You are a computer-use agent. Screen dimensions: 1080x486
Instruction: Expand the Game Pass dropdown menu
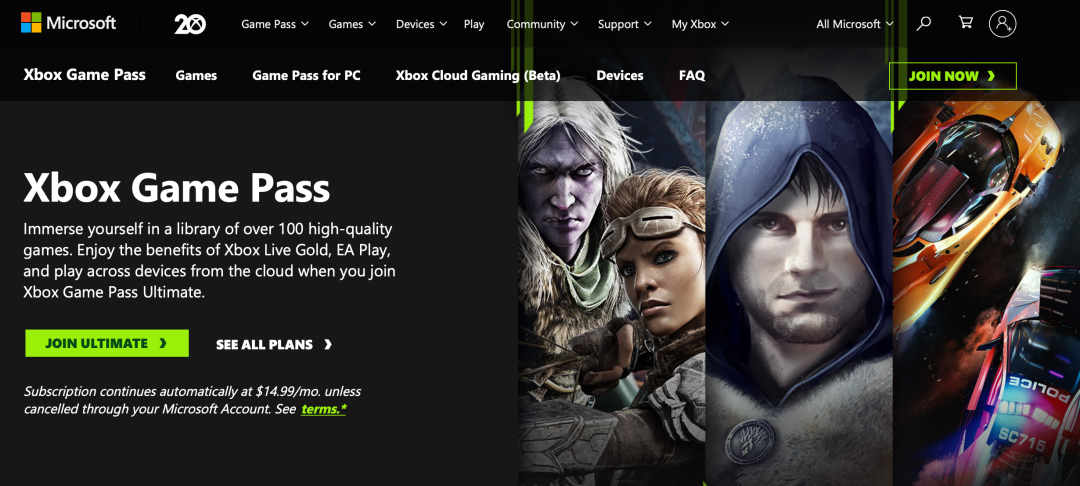click(275, 24)
